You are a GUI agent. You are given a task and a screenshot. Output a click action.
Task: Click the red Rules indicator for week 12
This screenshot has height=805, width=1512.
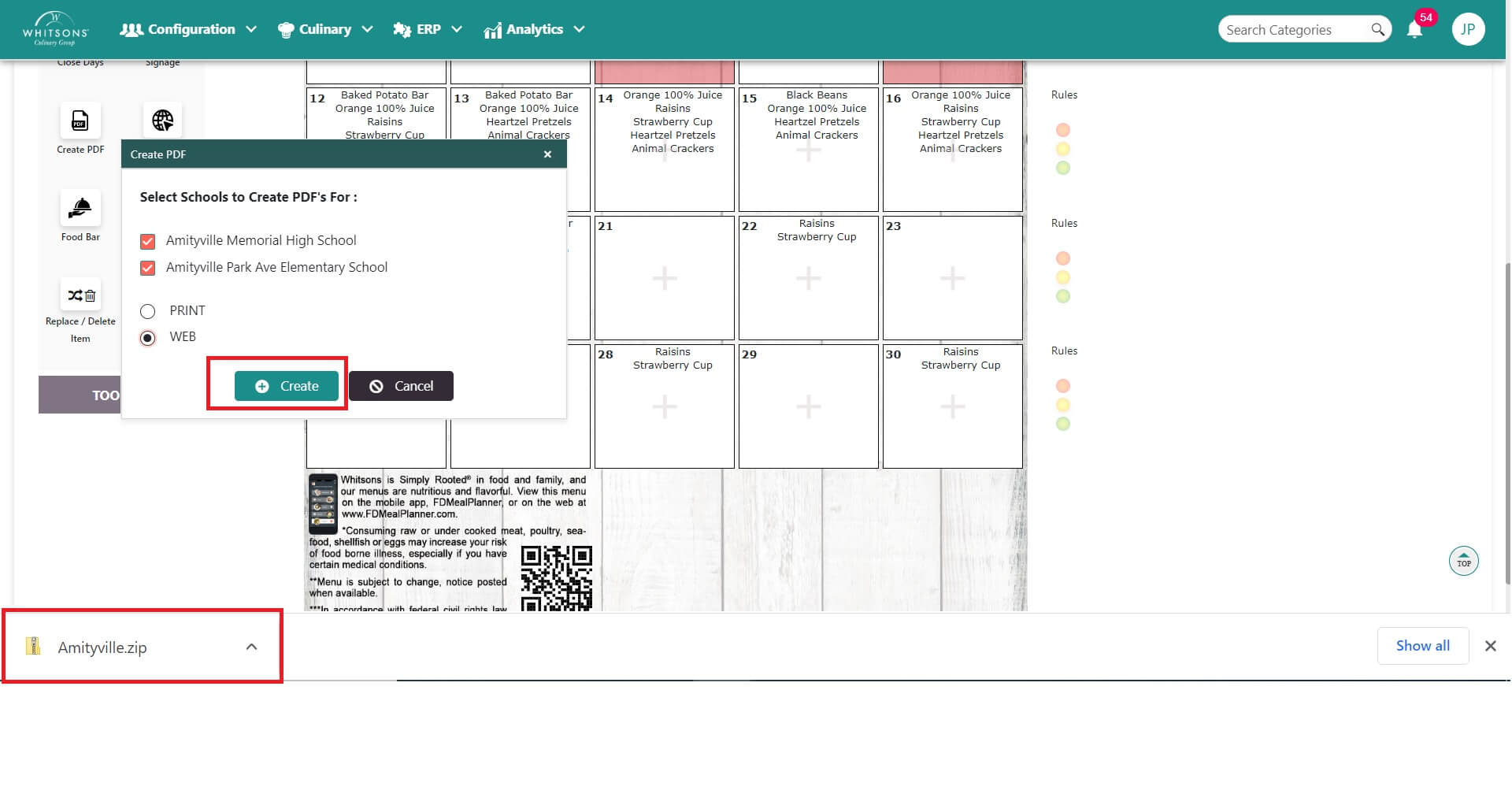[x=1062, y=130]
